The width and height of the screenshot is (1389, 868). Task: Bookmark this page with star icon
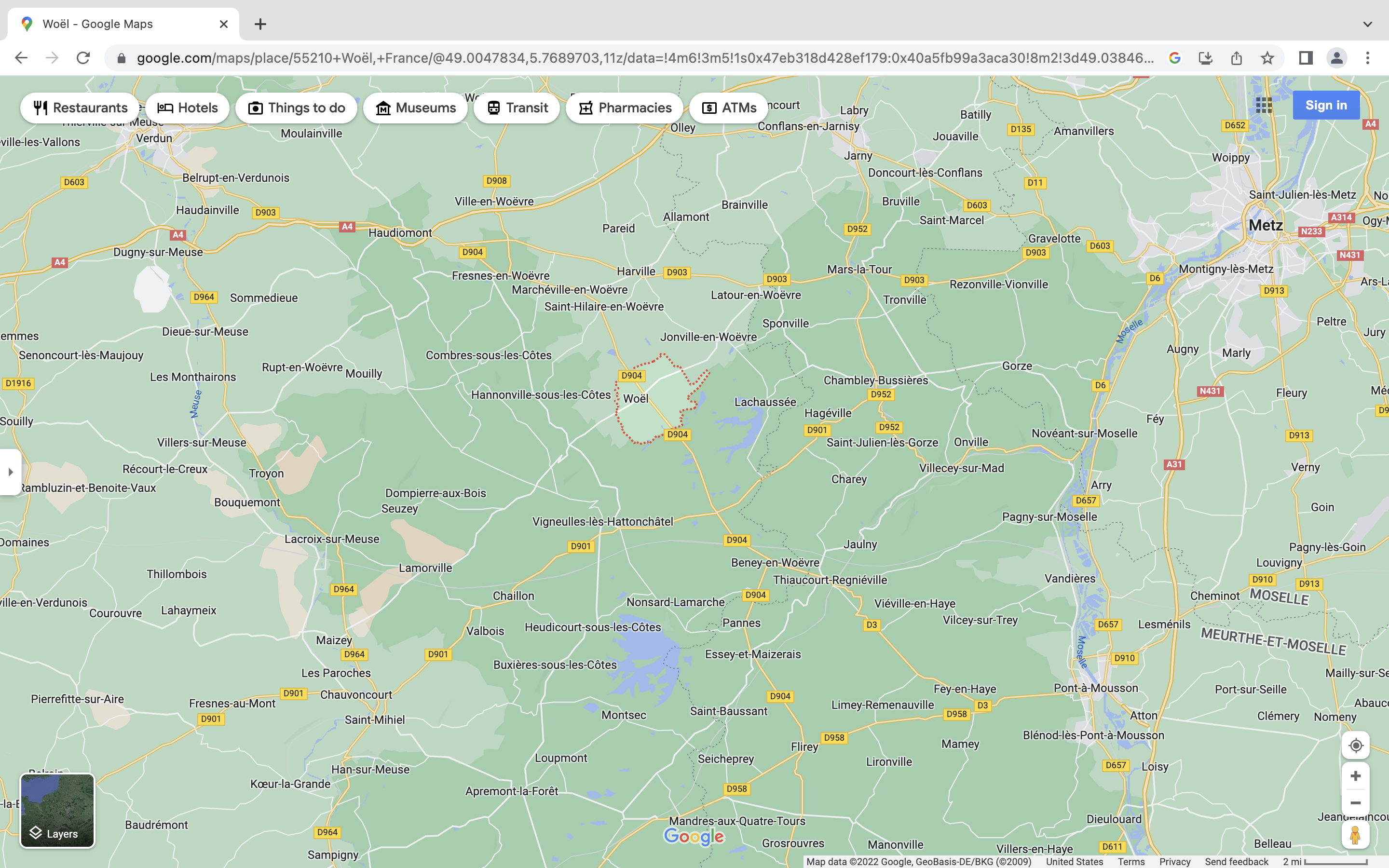click(x=1267, y=58)
